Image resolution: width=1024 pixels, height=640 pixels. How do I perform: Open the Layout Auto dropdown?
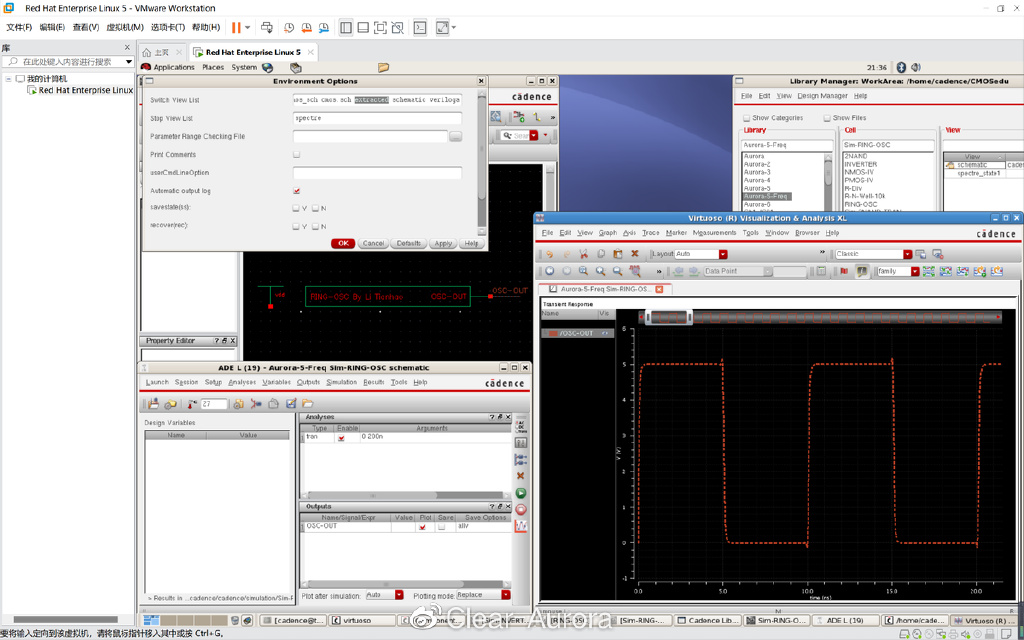(x=723, y=254)
